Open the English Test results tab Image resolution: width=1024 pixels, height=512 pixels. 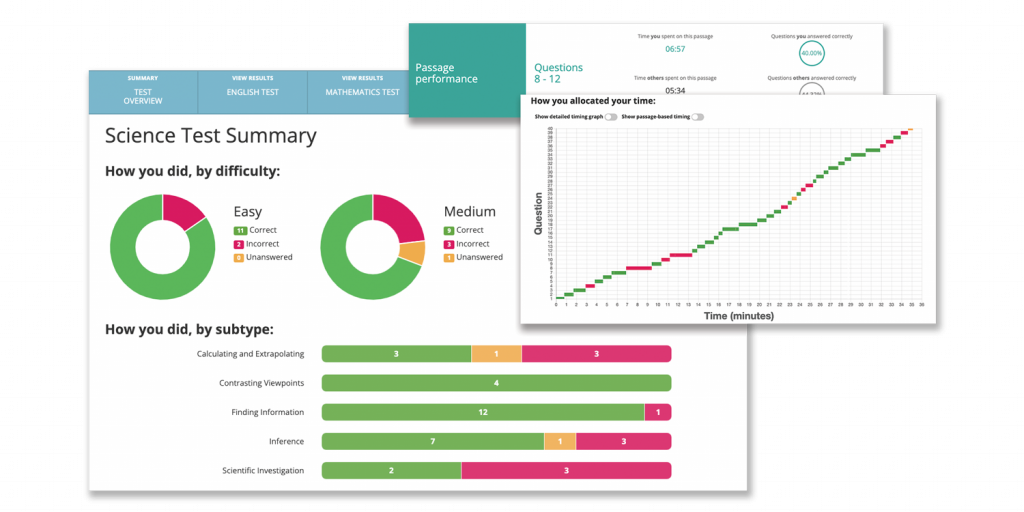252,91
